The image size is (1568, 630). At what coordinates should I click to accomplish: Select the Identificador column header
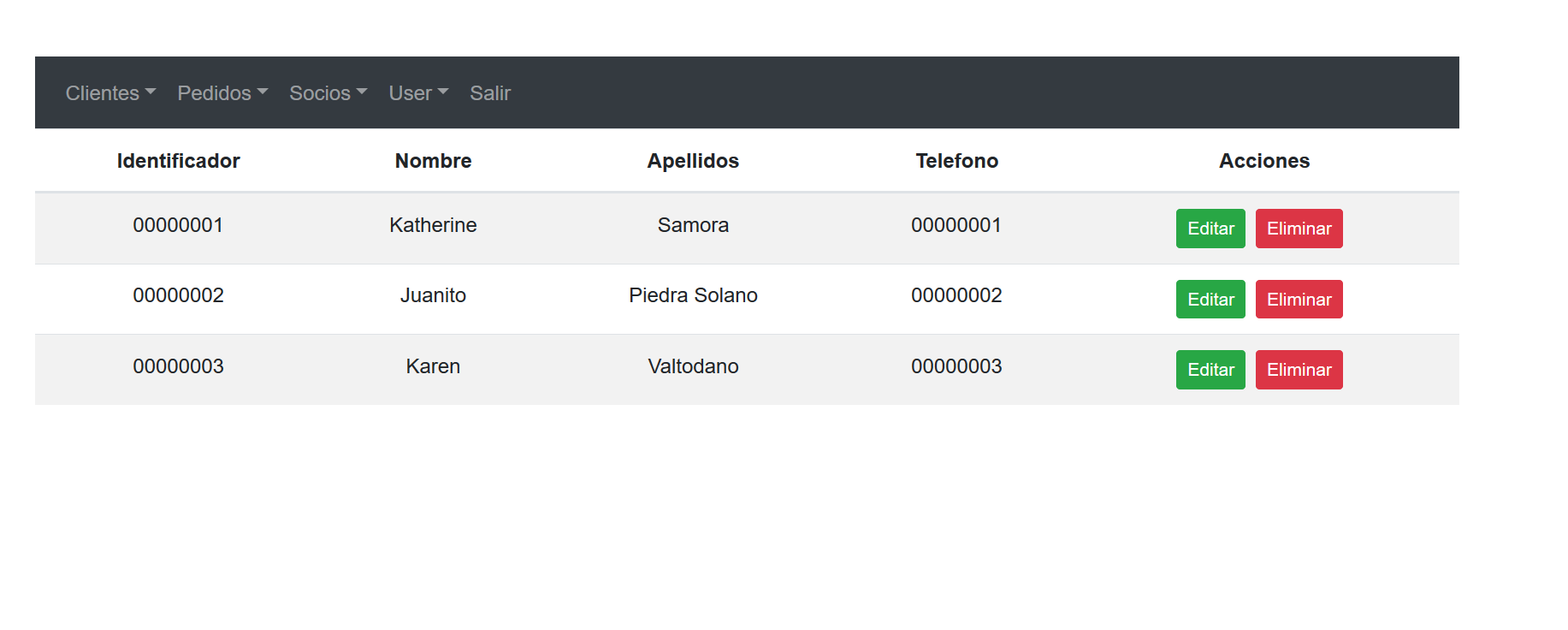(x=178, y=161)
